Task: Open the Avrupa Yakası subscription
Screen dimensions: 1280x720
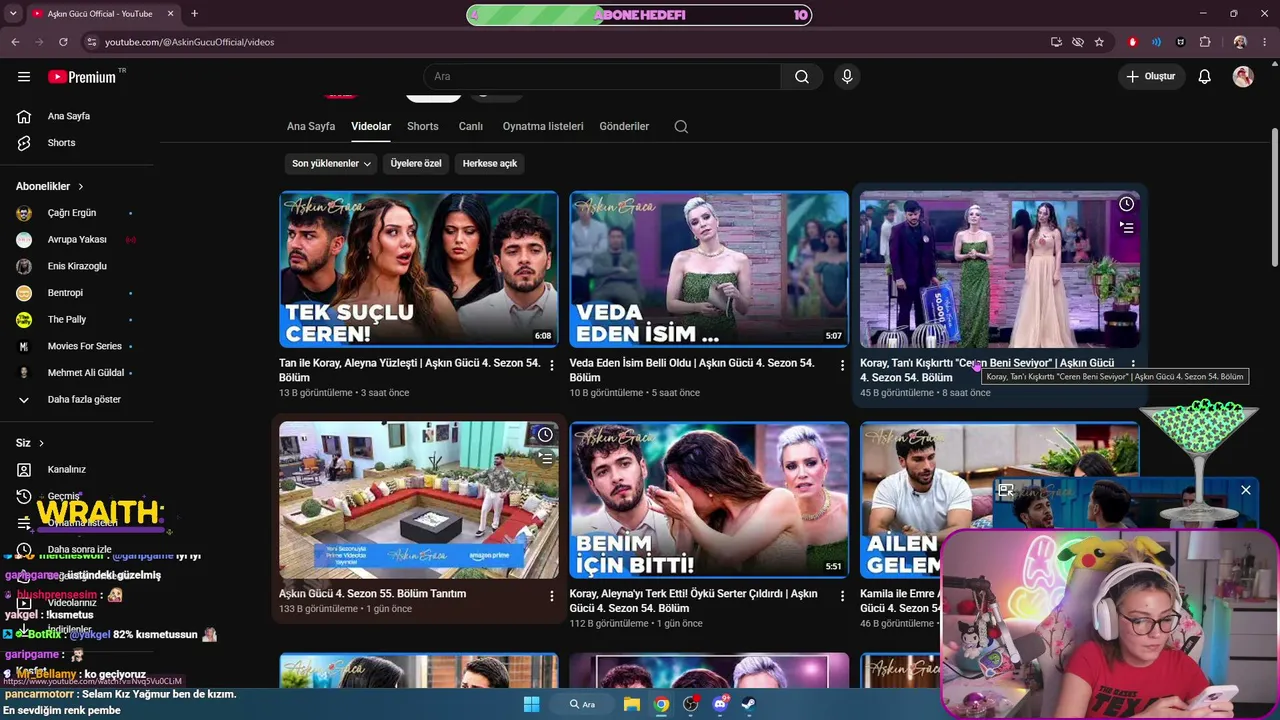Action: pos(77,240)
